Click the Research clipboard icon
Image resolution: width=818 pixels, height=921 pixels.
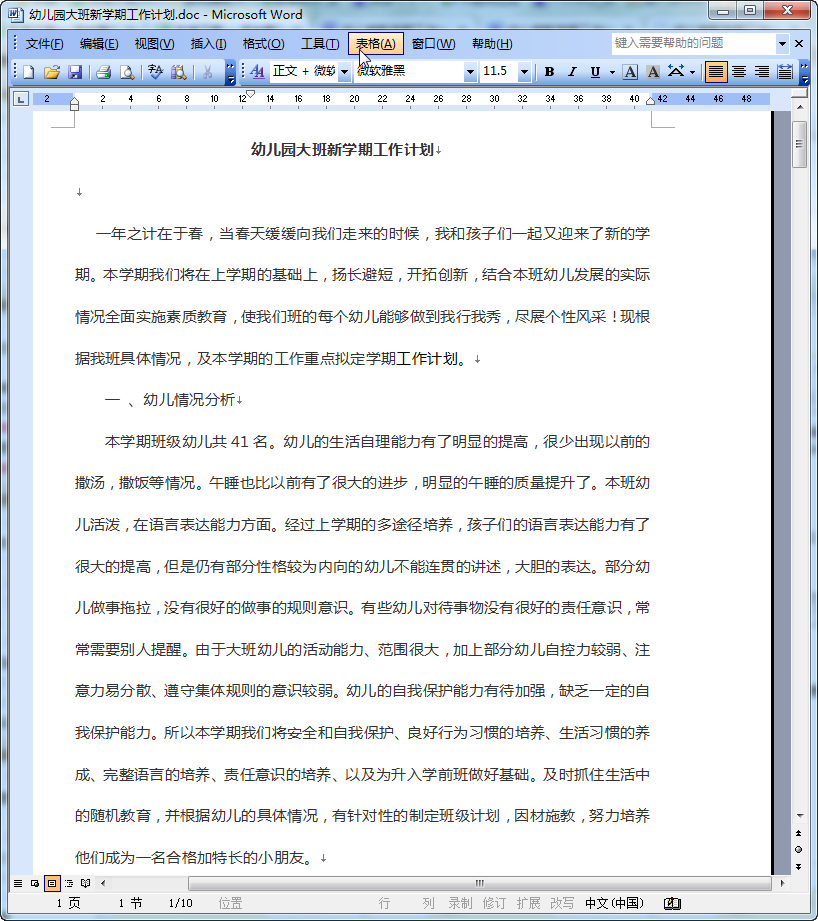179,72
